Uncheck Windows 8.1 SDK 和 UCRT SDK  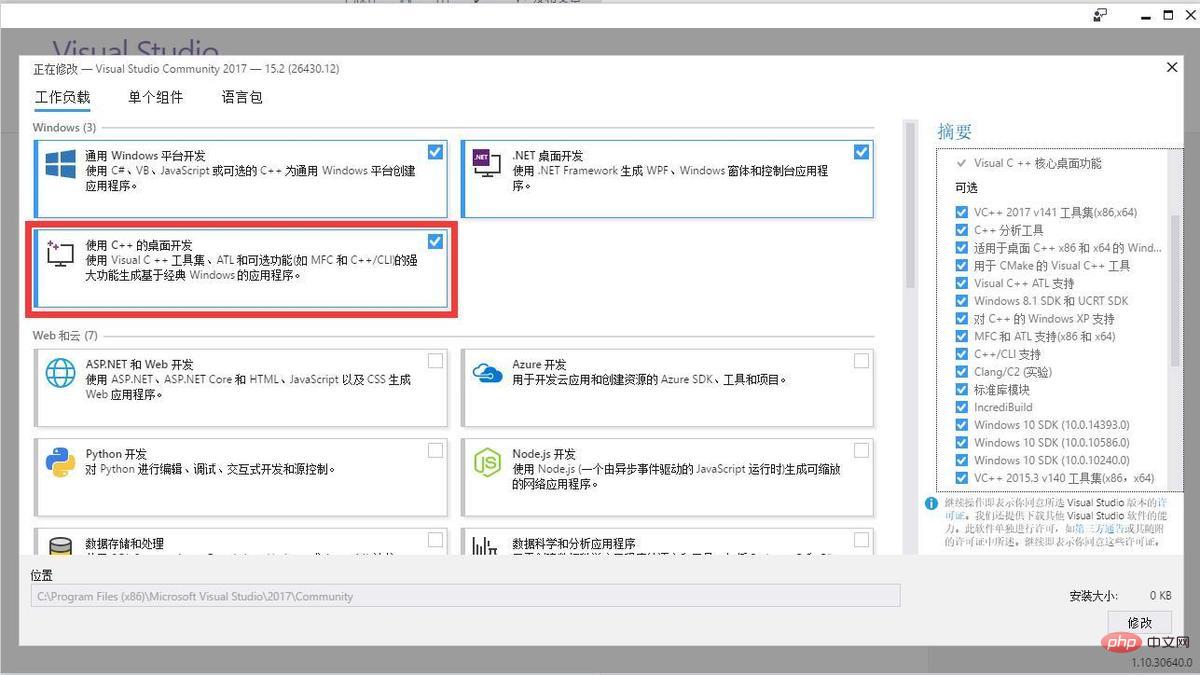[962, 301]
